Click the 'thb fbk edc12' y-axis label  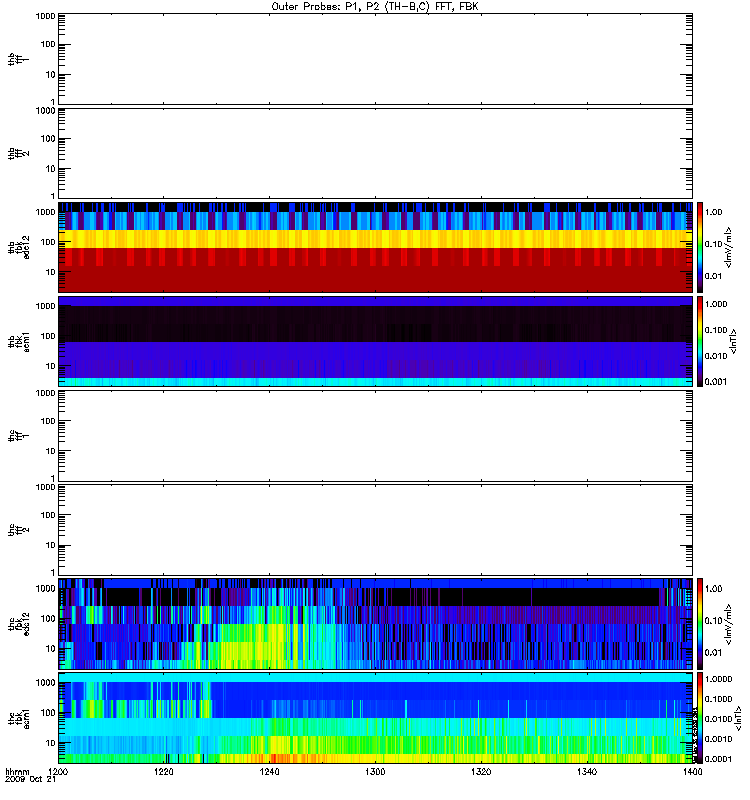pos(18,247)
